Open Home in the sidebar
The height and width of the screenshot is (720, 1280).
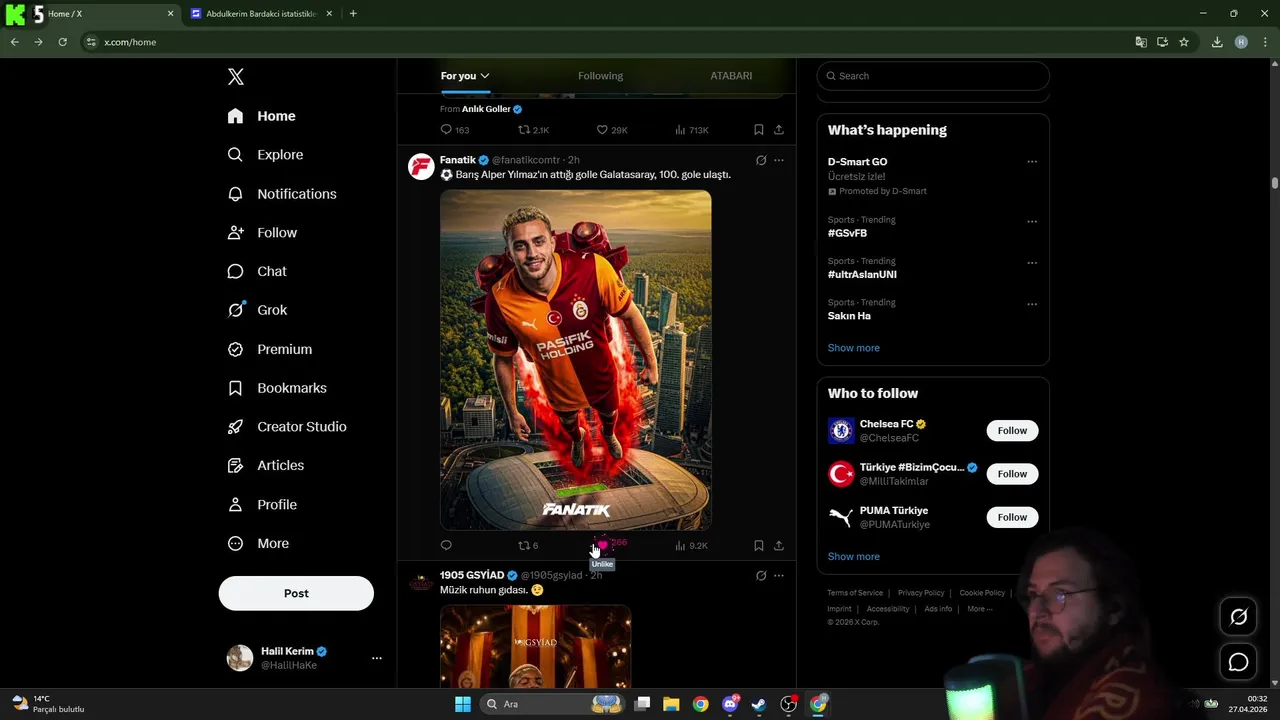[x=261, y=116]
